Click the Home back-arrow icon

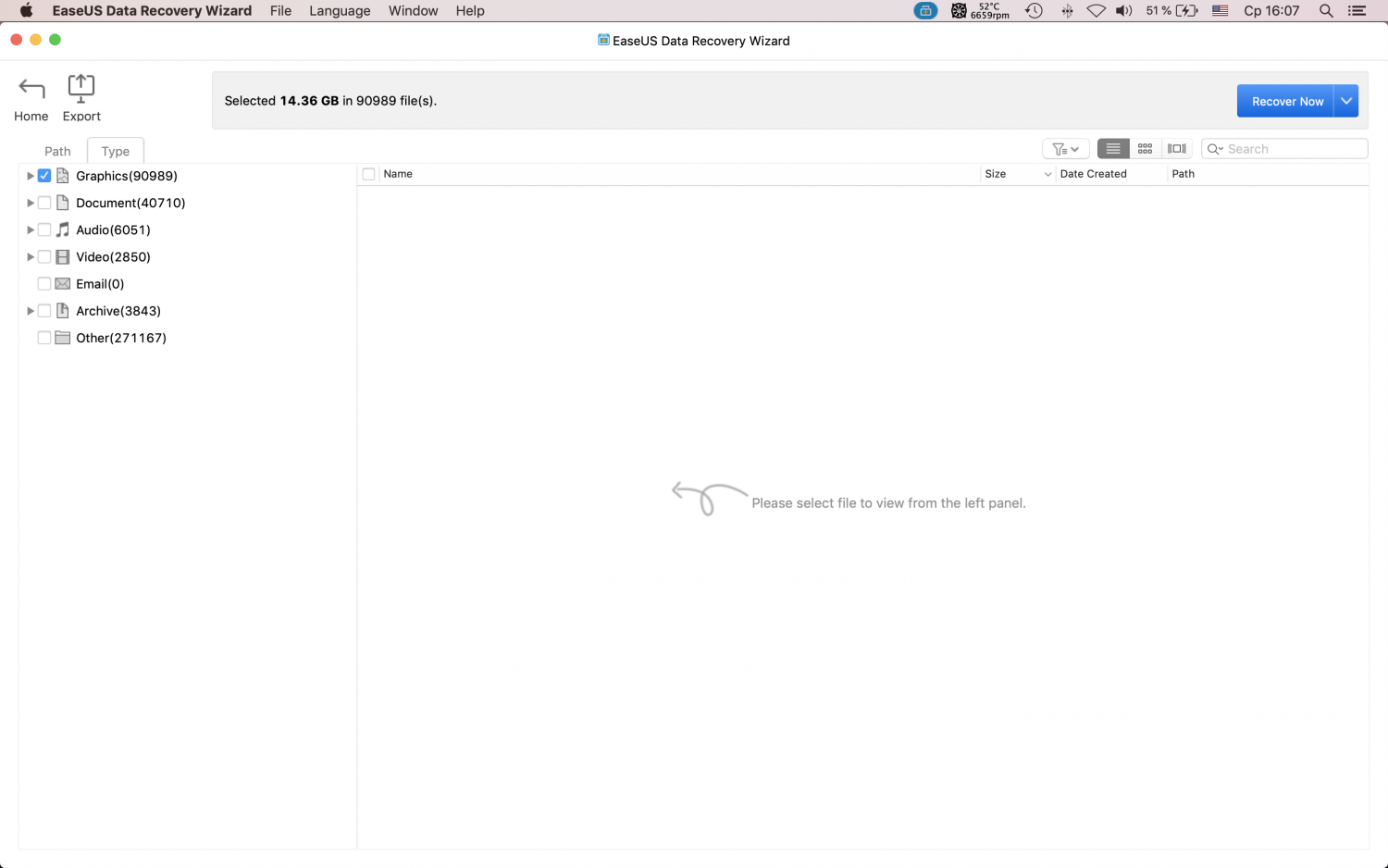pyautogui.click(x=31, y=88)
